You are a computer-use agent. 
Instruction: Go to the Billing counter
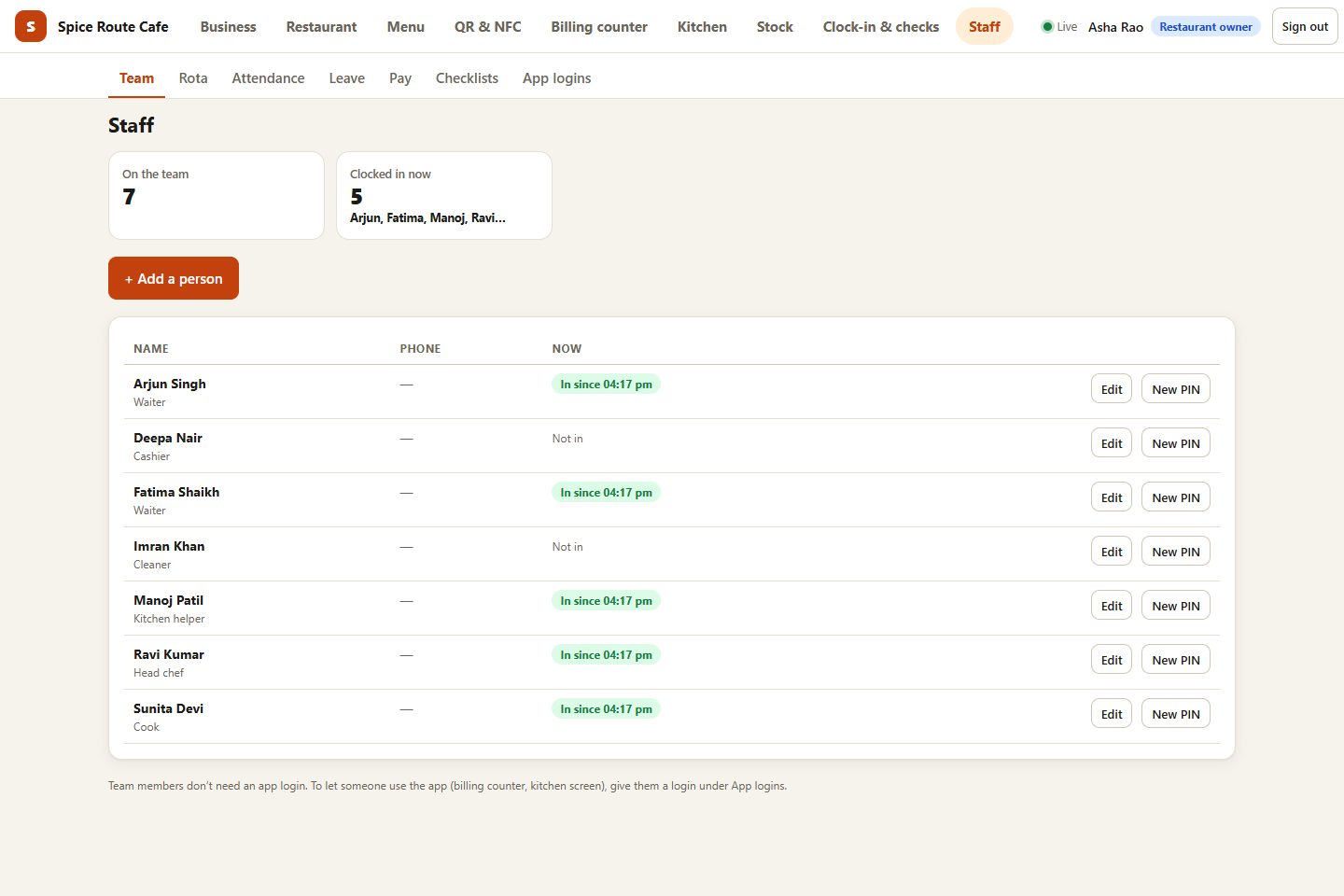(599, 26)
